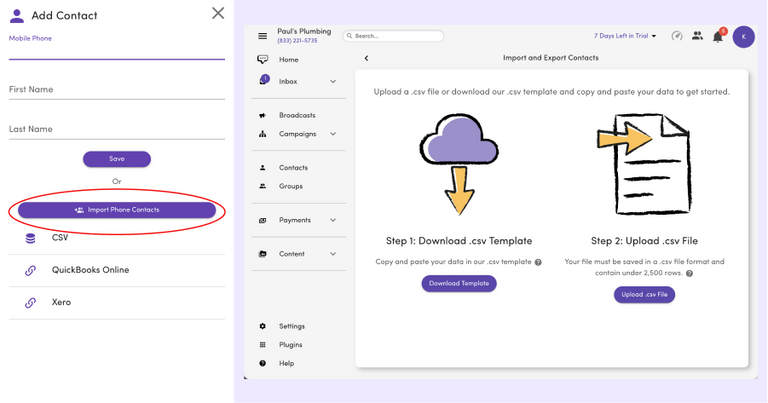Expand the Campaigns chevron
768x403 pixels.
tap(333, 134)
